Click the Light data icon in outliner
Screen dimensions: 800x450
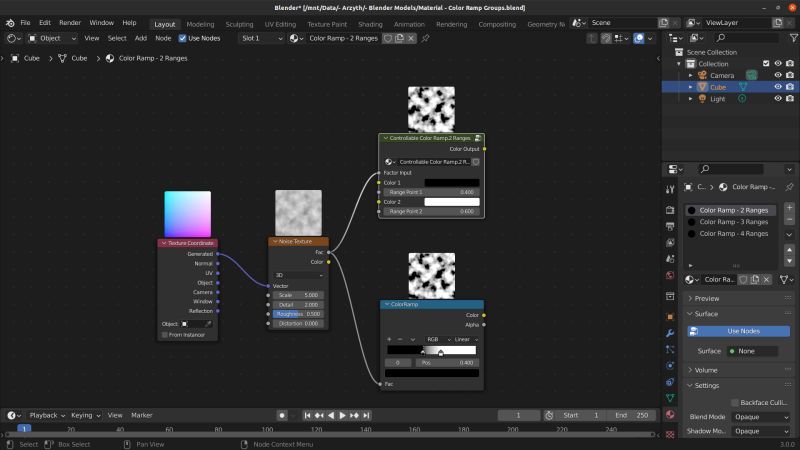tap(742, 98)
